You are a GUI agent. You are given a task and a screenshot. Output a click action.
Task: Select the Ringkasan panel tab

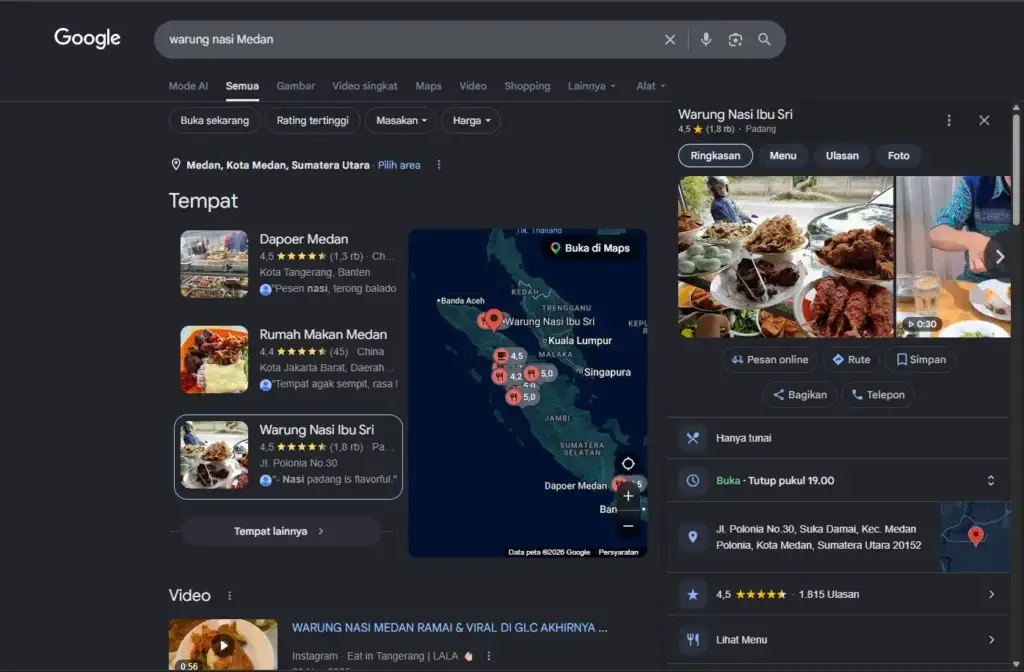[x=715, y=156]
